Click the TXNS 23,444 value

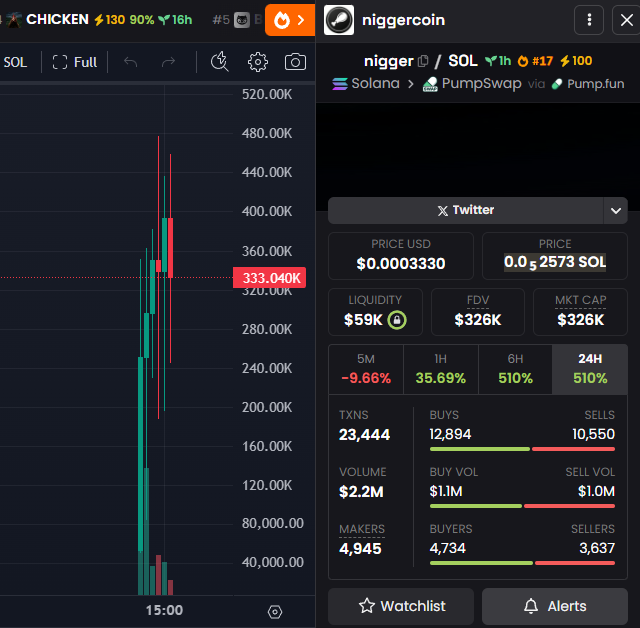point(364,434)
